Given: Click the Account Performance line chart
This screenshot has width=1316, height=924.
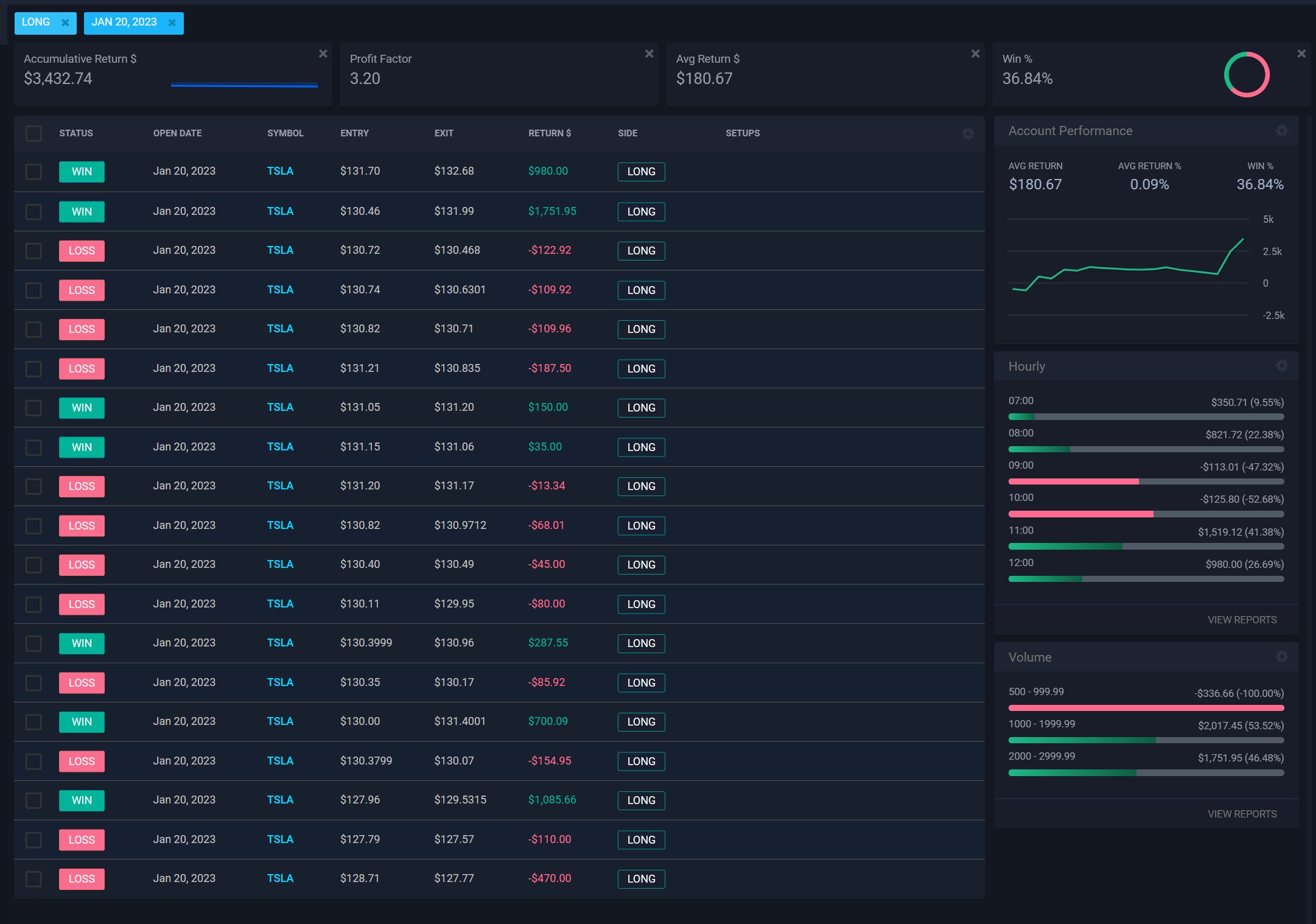Looking at the screenshot, I should click(1126, 268).
